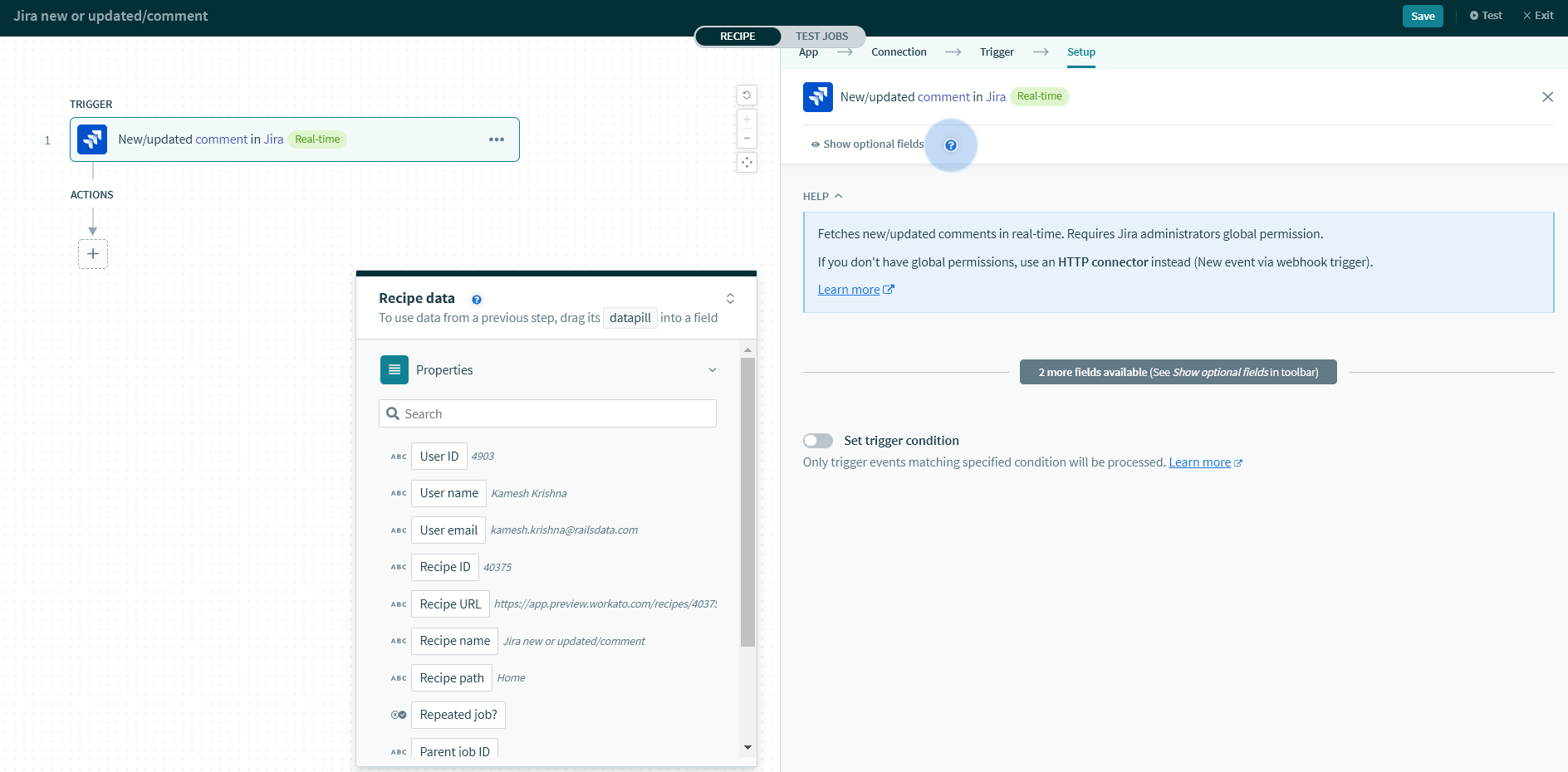Click the Save button
The height and width of the screenshot is (772, 1568).
pyautogui.click(x=1422, y=16)
